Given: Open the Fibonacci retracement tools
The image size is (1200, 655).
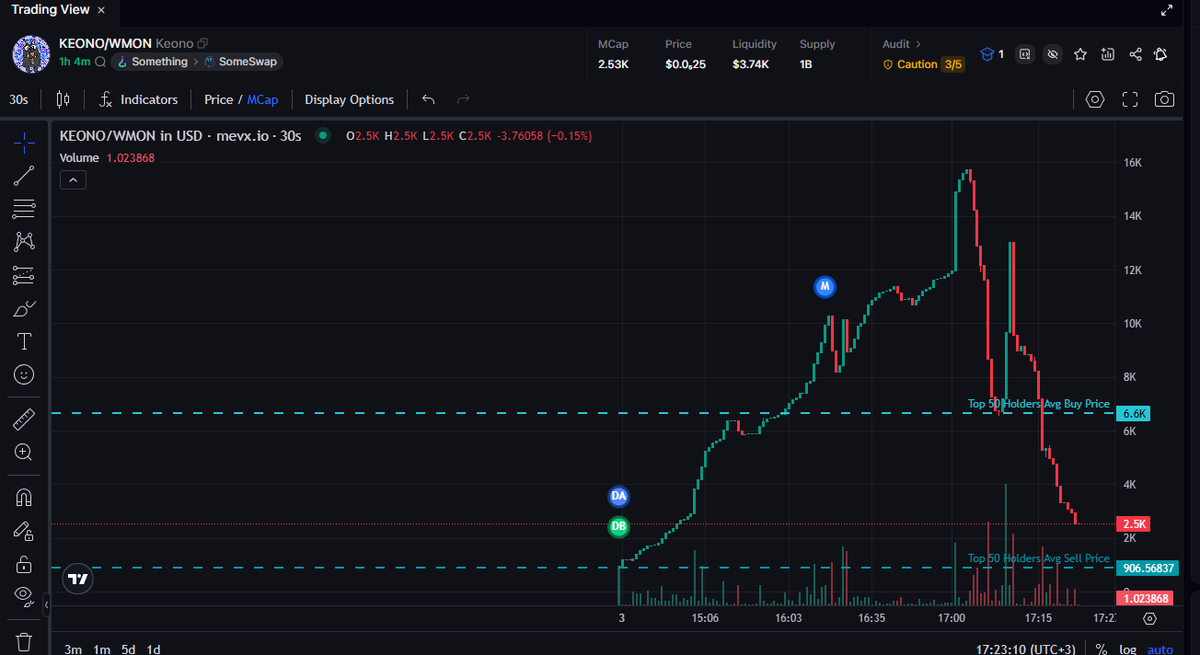Looking at the screenshot, I should coord(25,209).
